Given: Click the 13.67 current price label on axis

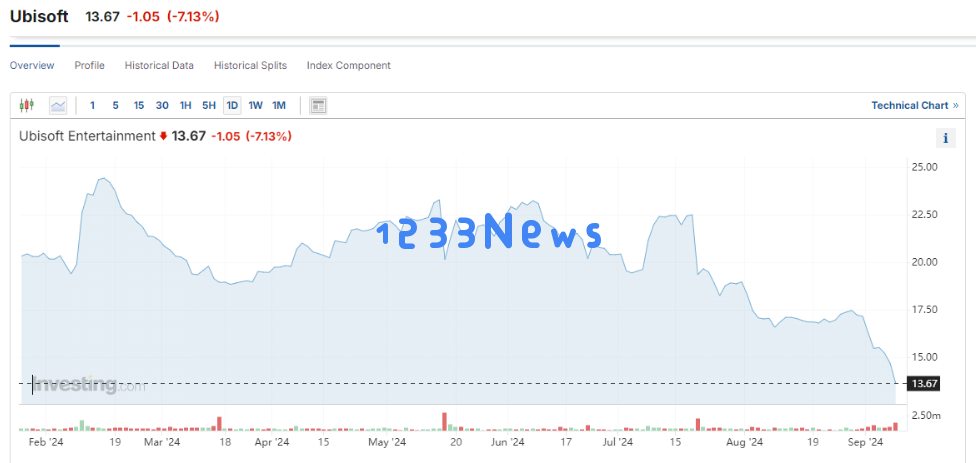Looking at the screenshot, I should [x=924, y=383].
